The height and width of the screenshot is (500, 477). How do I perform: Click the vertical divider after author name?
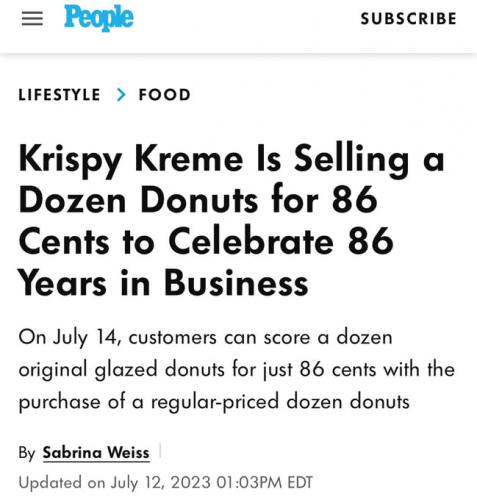click(x=160, y=451)
